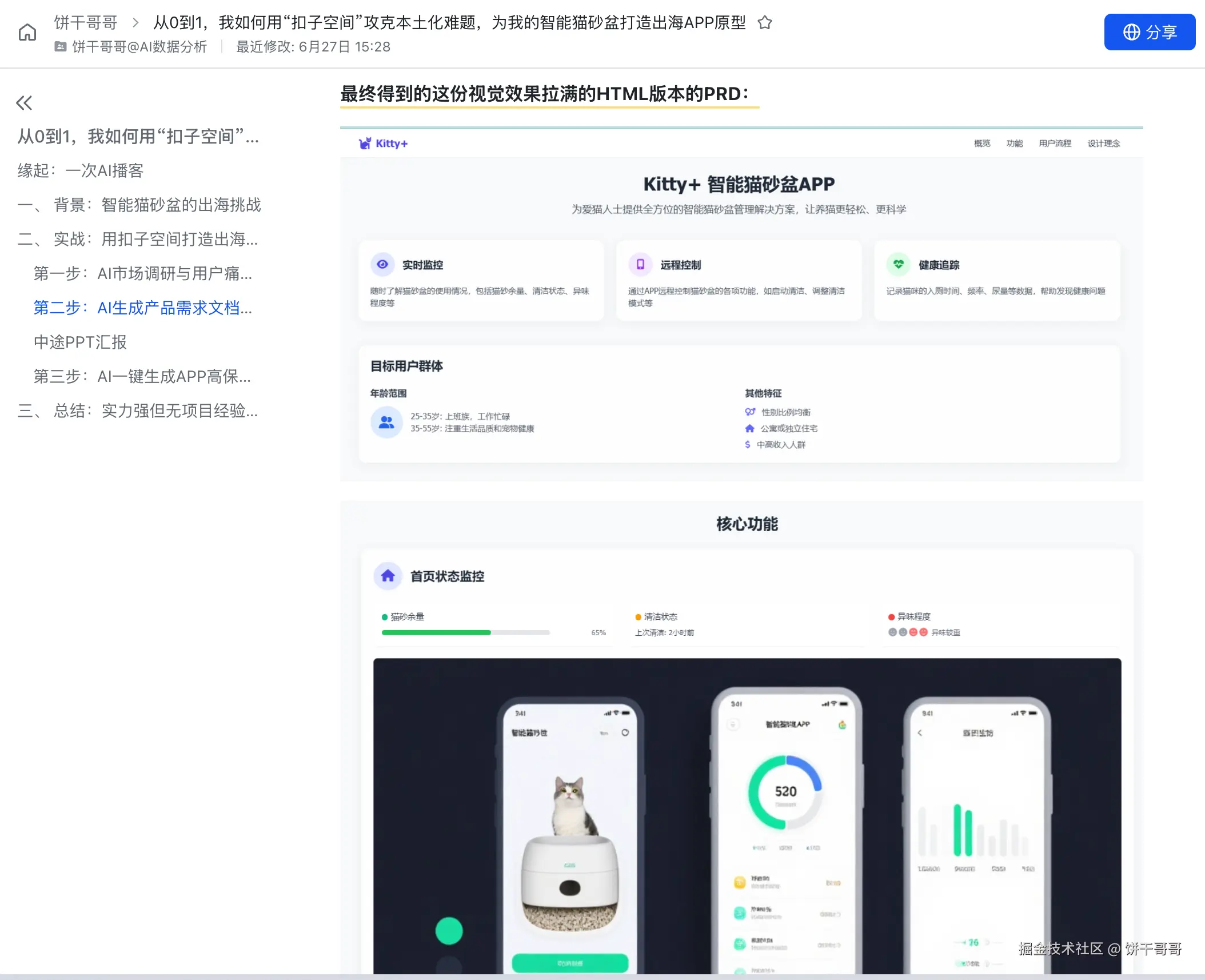Select 第一步：AI市场调研 outline entry
The width and height of the screenshot is (1205, 980).
142,273
